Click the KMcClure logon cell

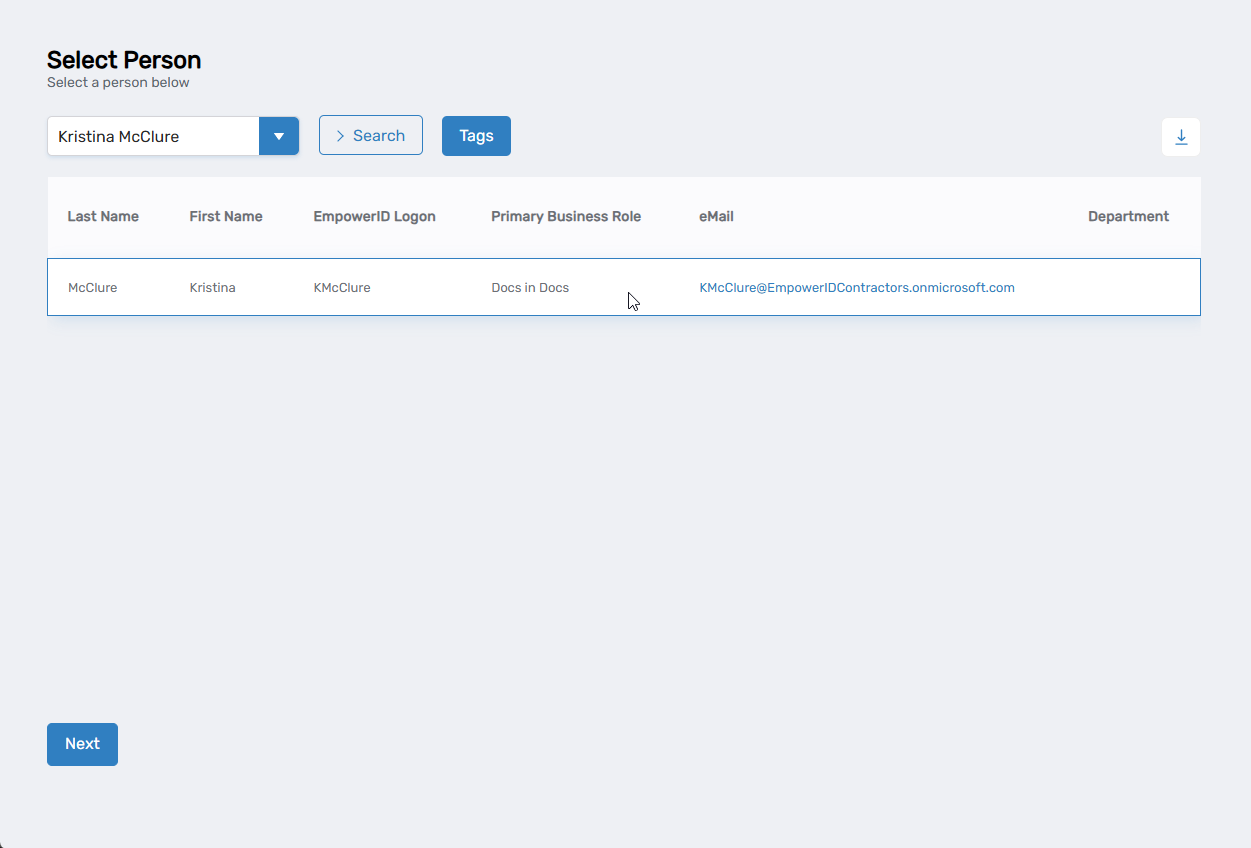(342, 288)
